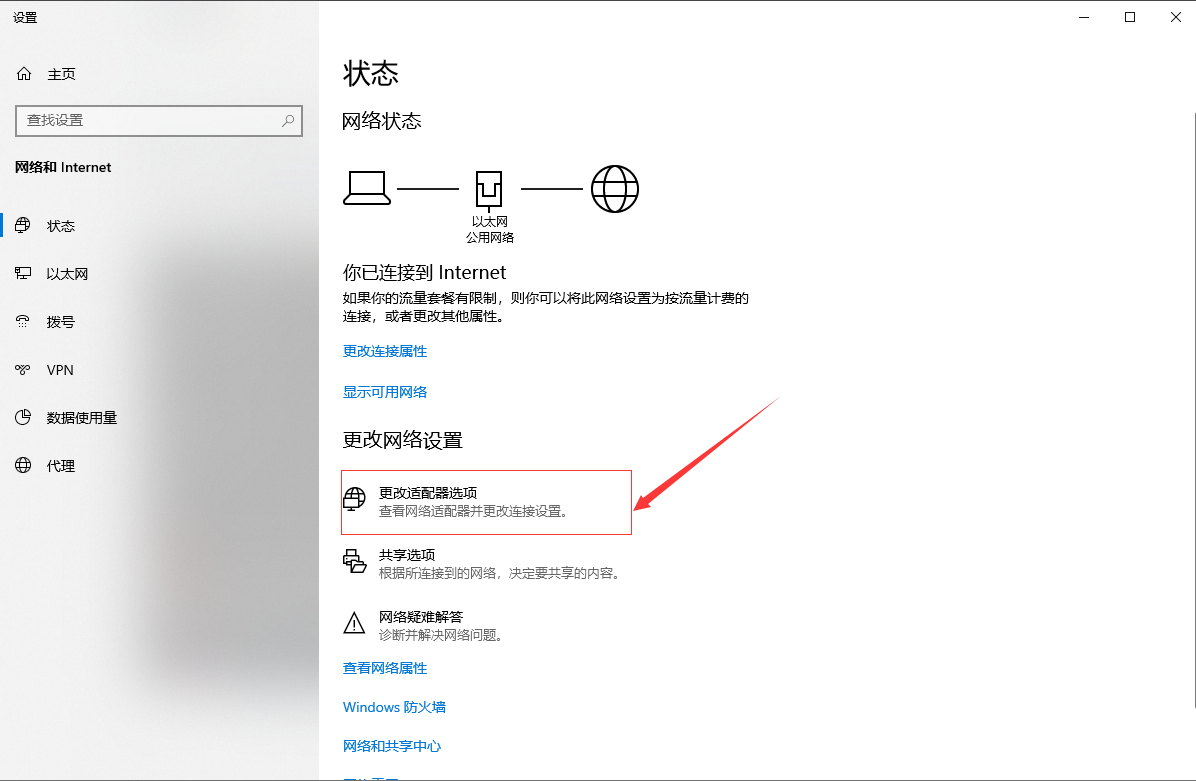Click the VPN icon in sidebar

tap(24, 370)
